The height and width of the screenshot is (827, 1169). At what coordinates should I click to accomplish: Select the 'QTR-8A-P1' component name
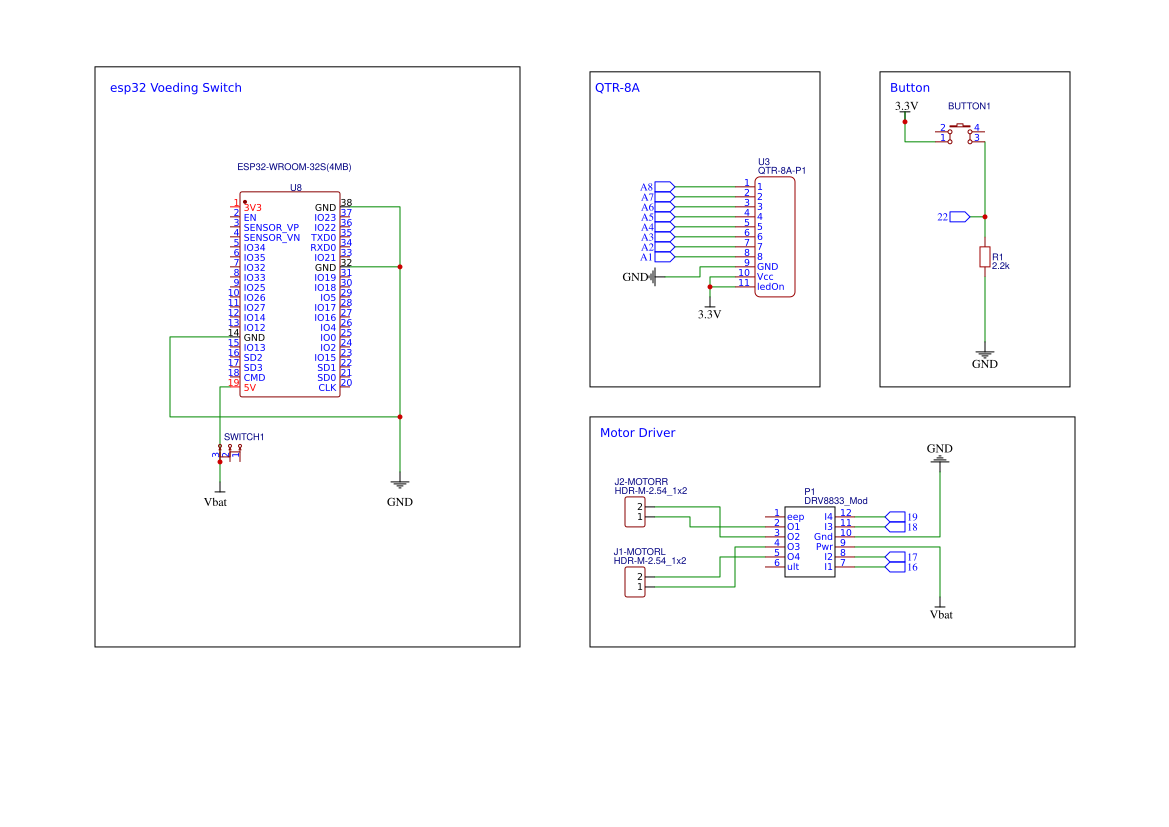(x=781, y=171)
